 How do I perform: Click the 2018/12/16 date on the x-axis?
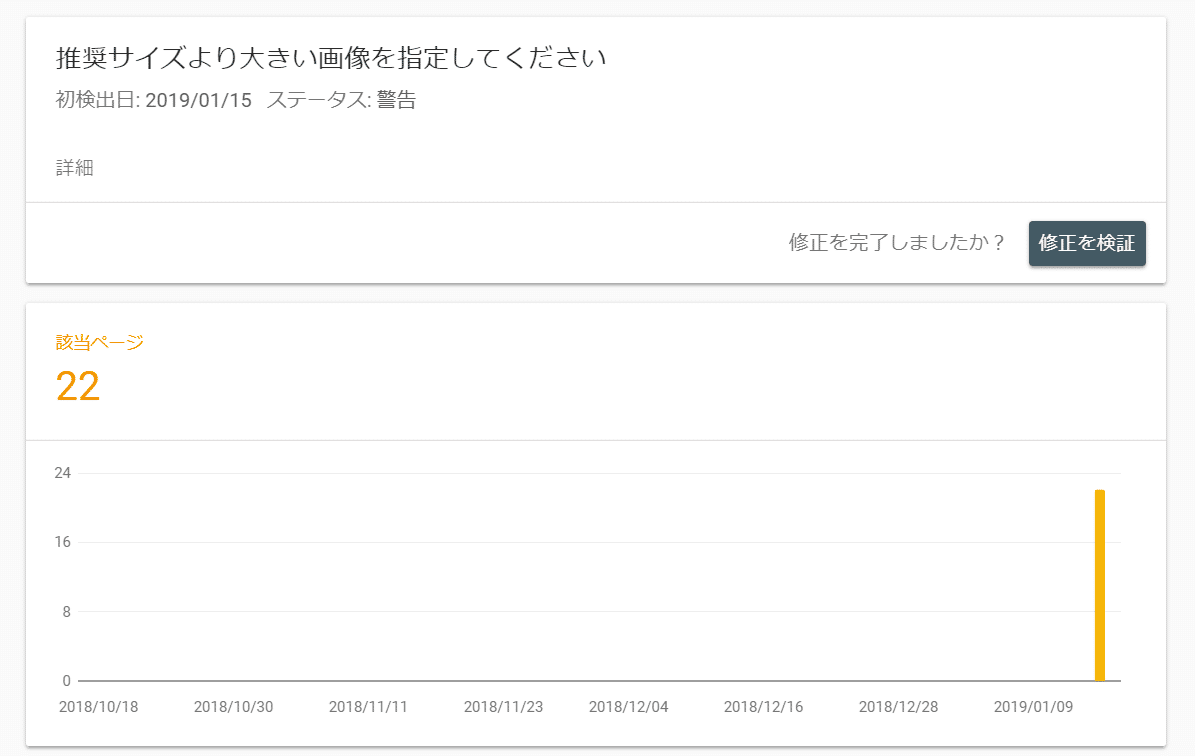click(763, 707)
